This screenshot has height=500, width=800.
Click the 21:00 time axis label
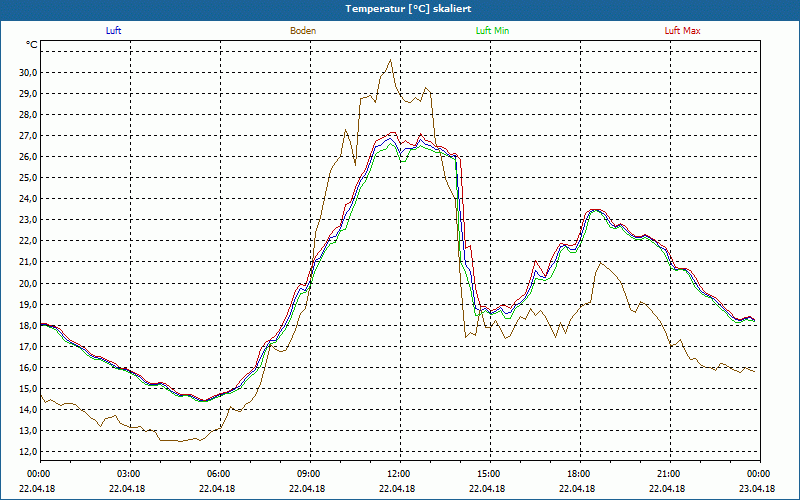[667, 474]
